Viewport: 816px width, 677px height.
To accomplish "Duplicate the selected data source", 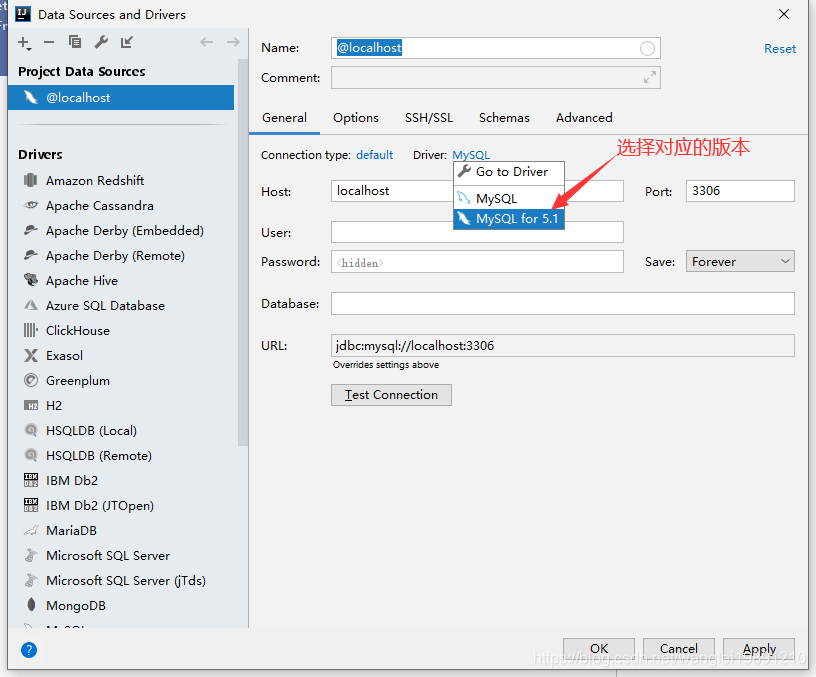I will pyautogui.click(x=75, y=42).
